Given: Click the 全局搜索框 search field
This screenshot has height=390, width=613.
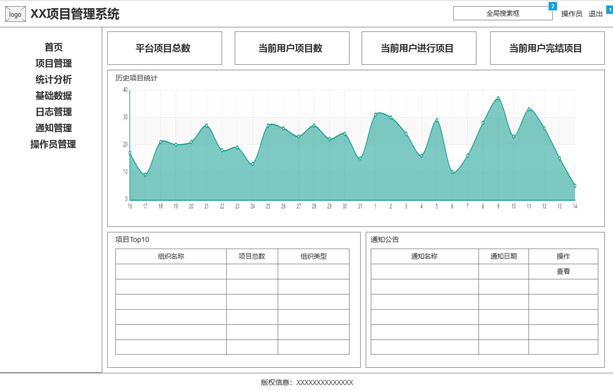Looking at the screenshot, I should pyautogui.click(x=503, y=13).
